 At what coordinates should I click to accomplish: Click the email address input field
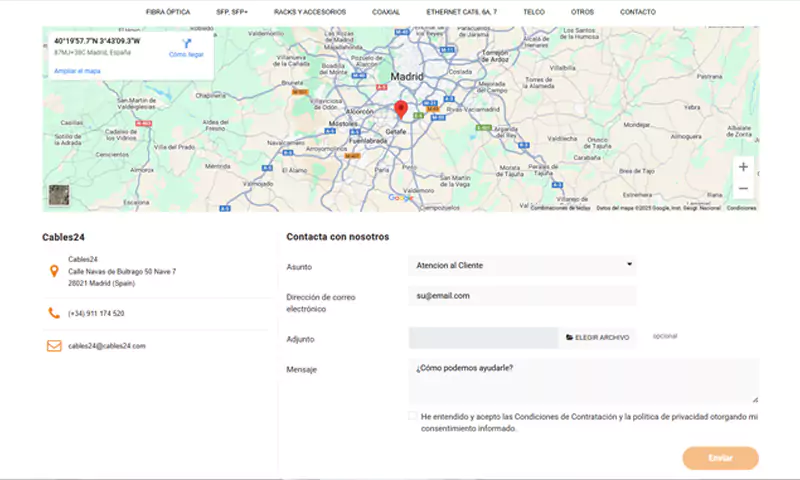coord(522,296)
